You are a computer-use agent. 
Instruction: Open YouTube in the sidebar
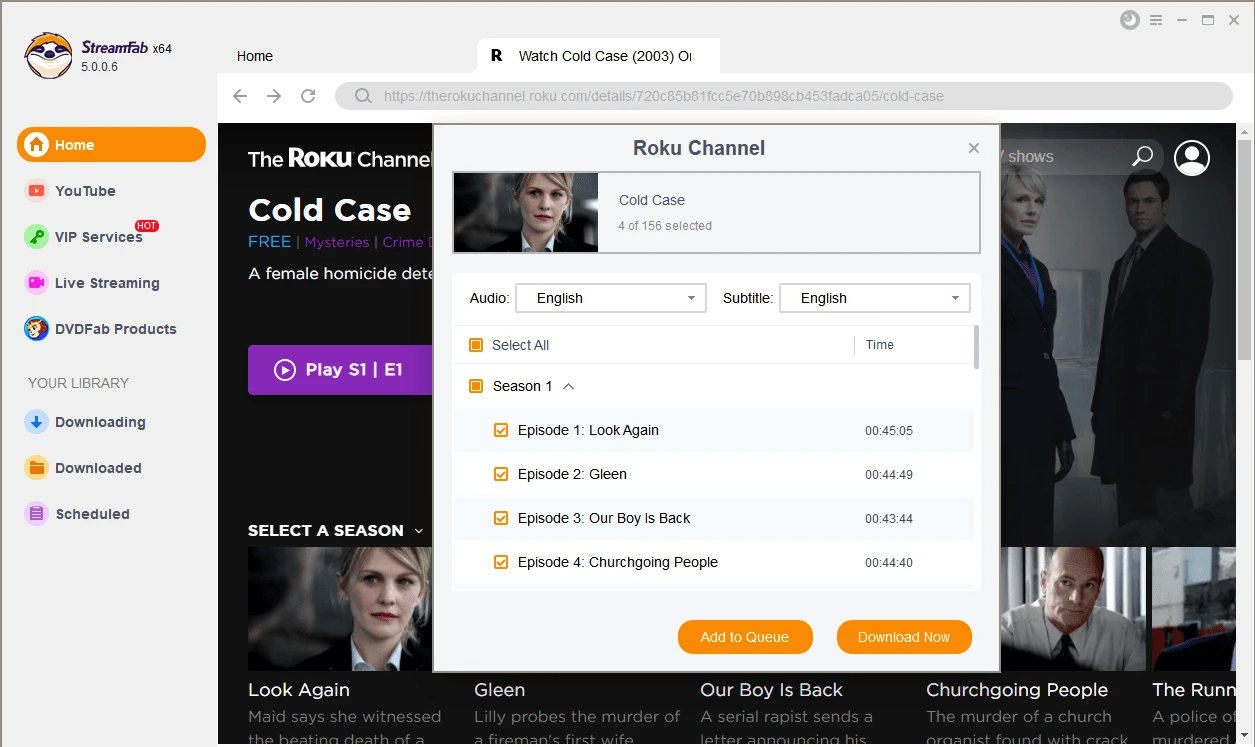point(85,191)
